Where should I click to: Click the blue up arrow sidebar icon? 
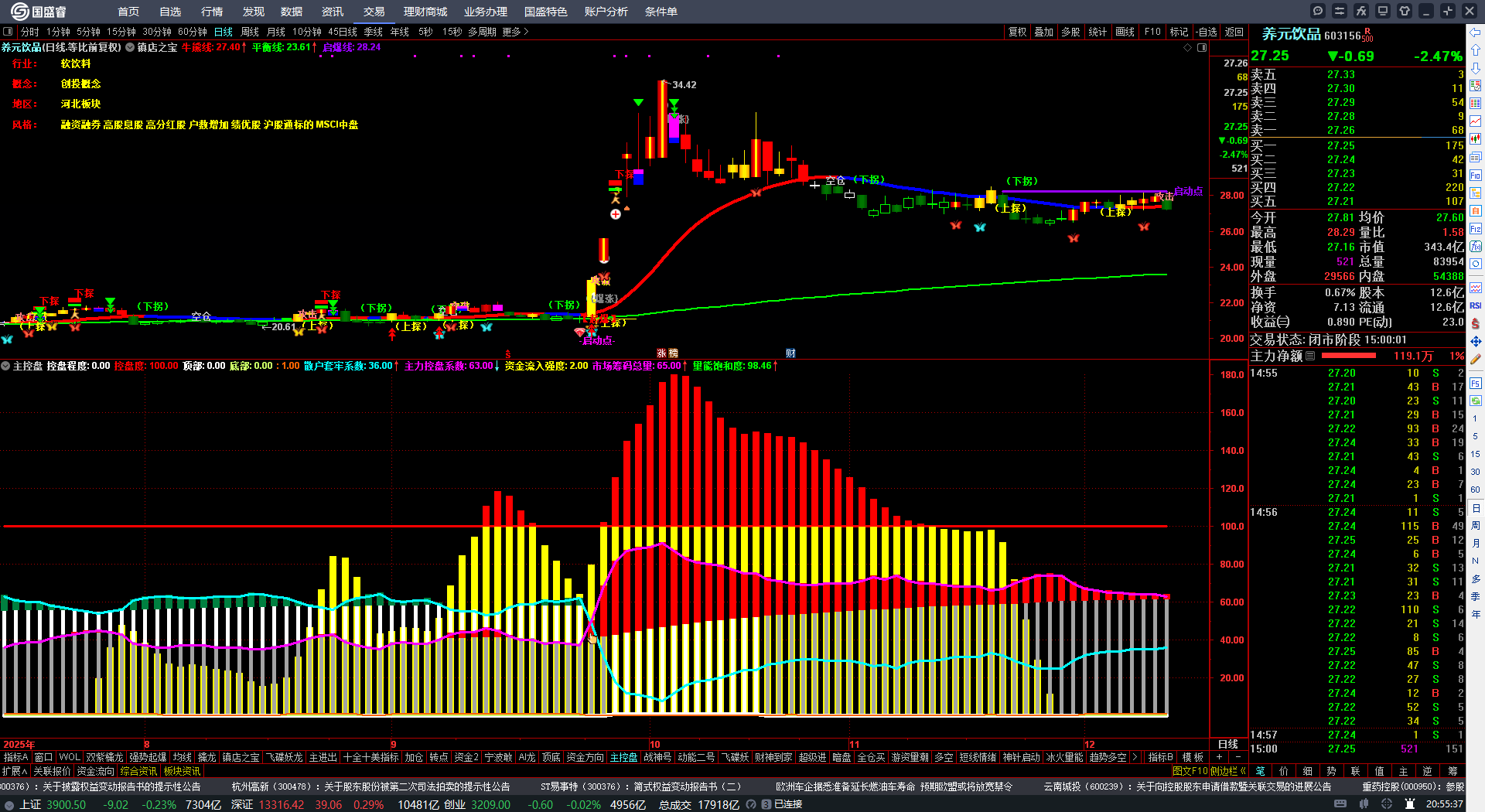pyautogui.click(x=1476, y=50)
